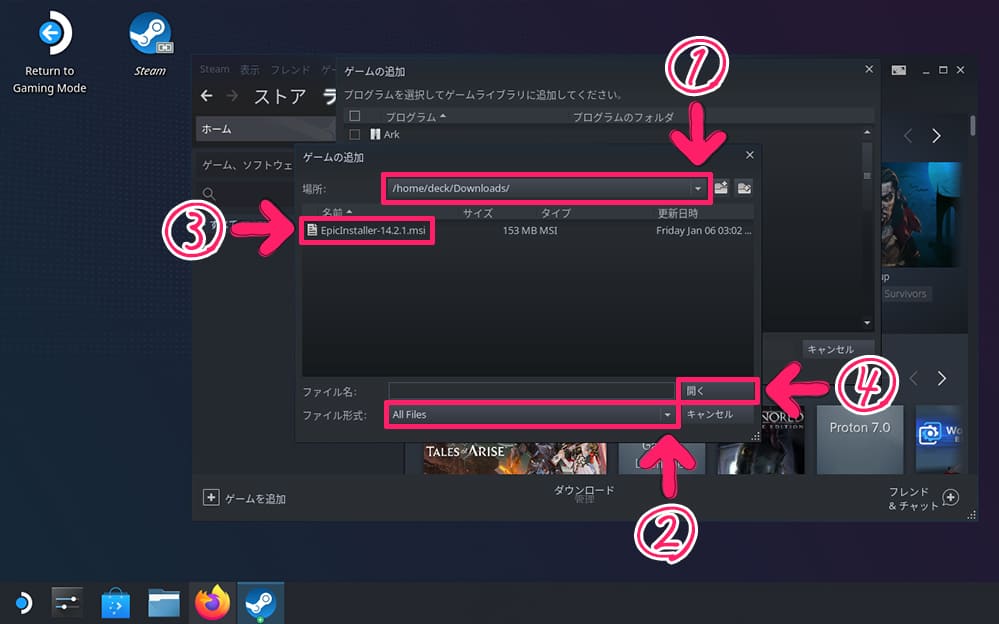Image resolution: width=999 pixels, height=624 pixels.
Task: Launch Firefox from the taskbar
Action: click(213, 602)
